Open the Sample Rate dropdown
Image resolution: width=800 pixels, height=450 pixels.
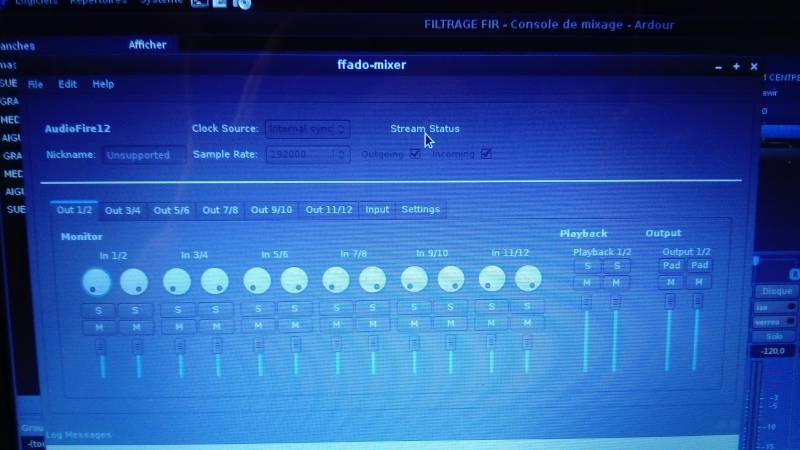[308, 154]
